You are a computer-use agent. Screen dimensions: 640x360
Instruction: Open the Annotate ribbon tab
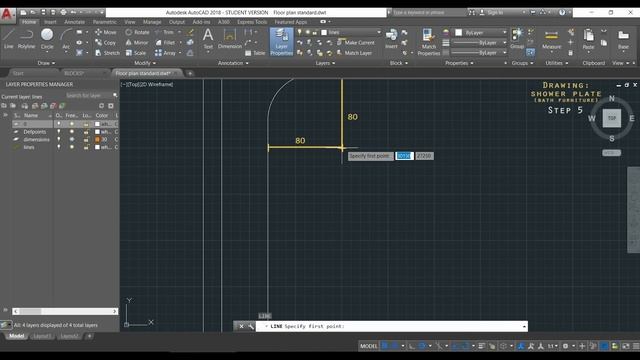75,22
